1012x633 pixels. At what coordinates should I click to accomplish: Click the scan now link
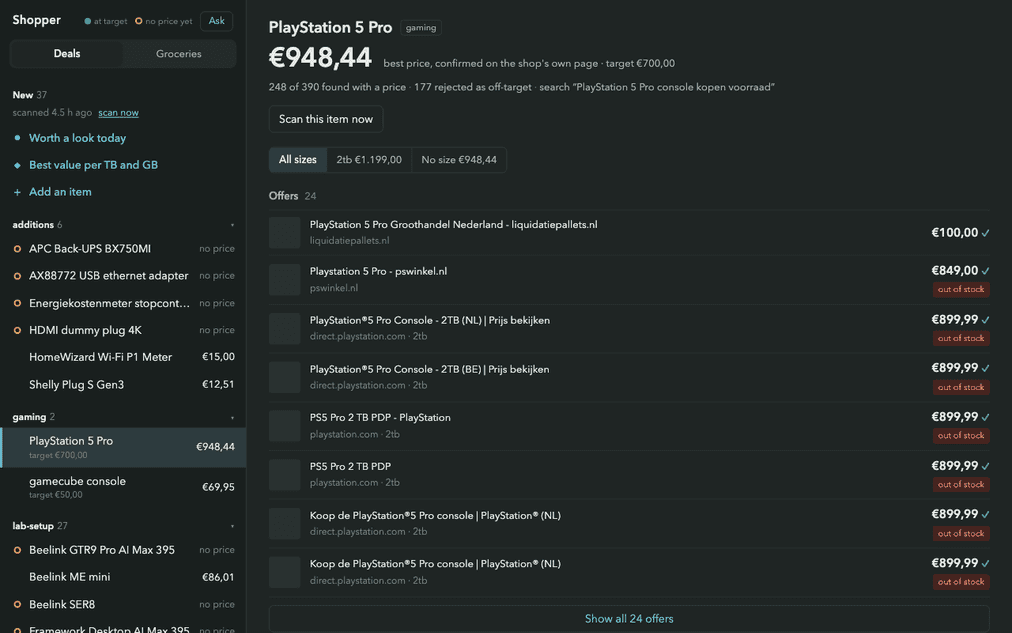(x=118, y=112)
